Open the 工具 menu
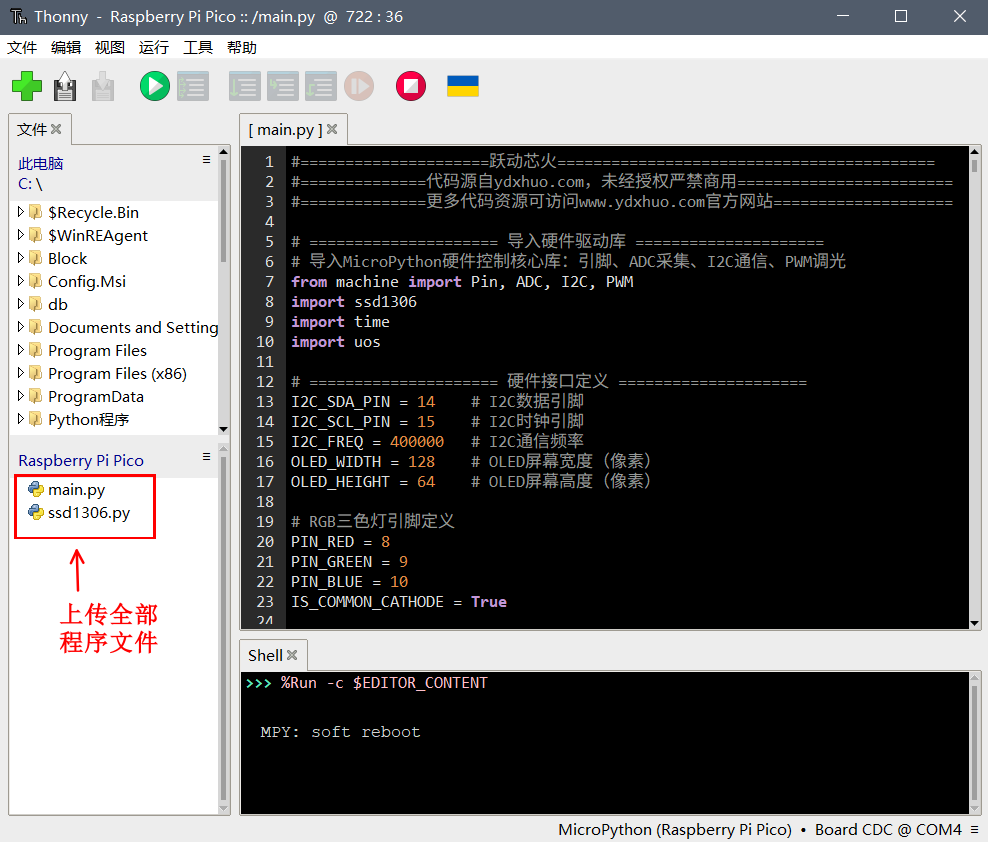Image resolution: width=988 pixels, height=842 pixels. 198,47
